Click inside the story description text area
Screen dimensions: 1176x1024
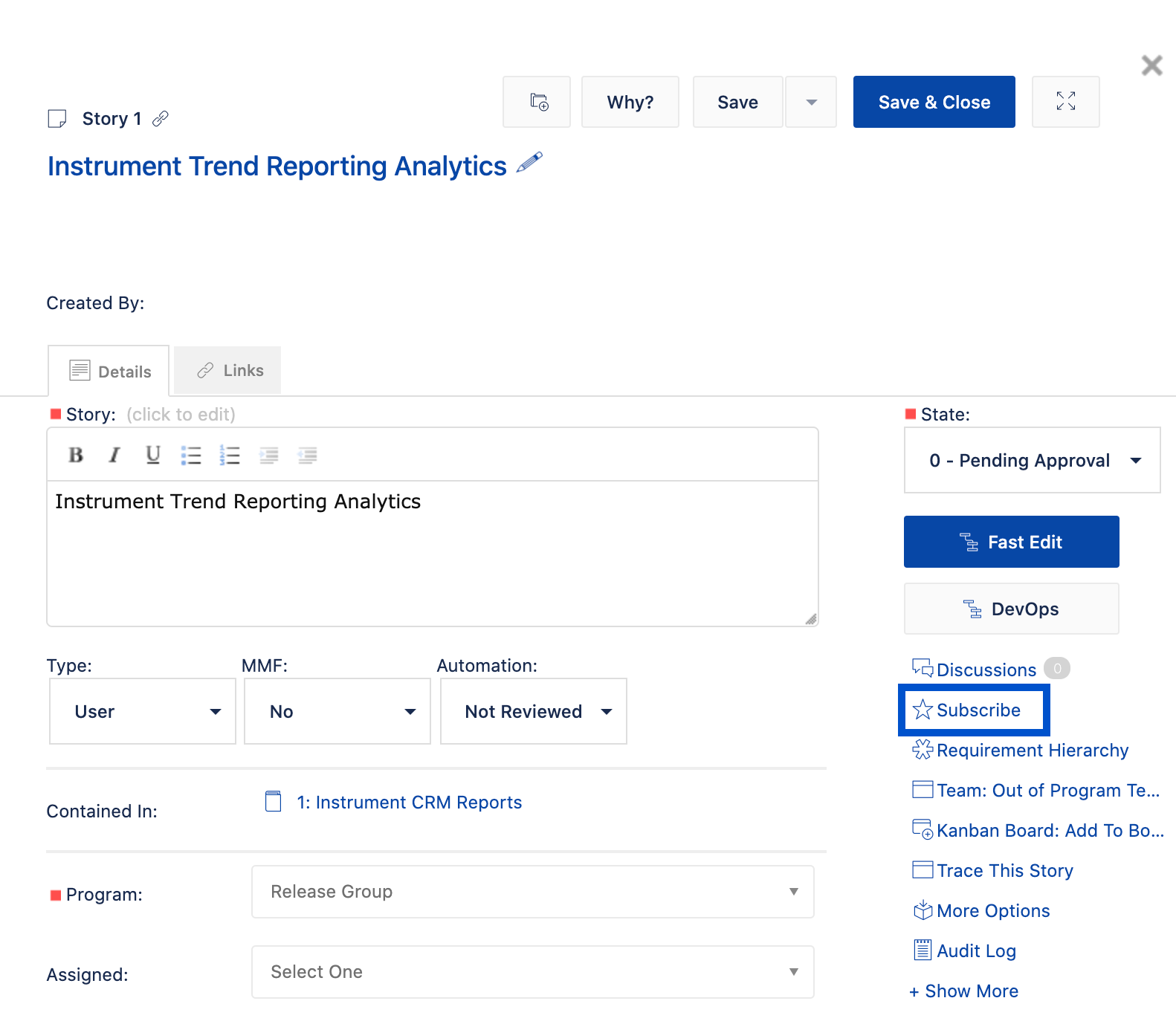pos(433,553)
